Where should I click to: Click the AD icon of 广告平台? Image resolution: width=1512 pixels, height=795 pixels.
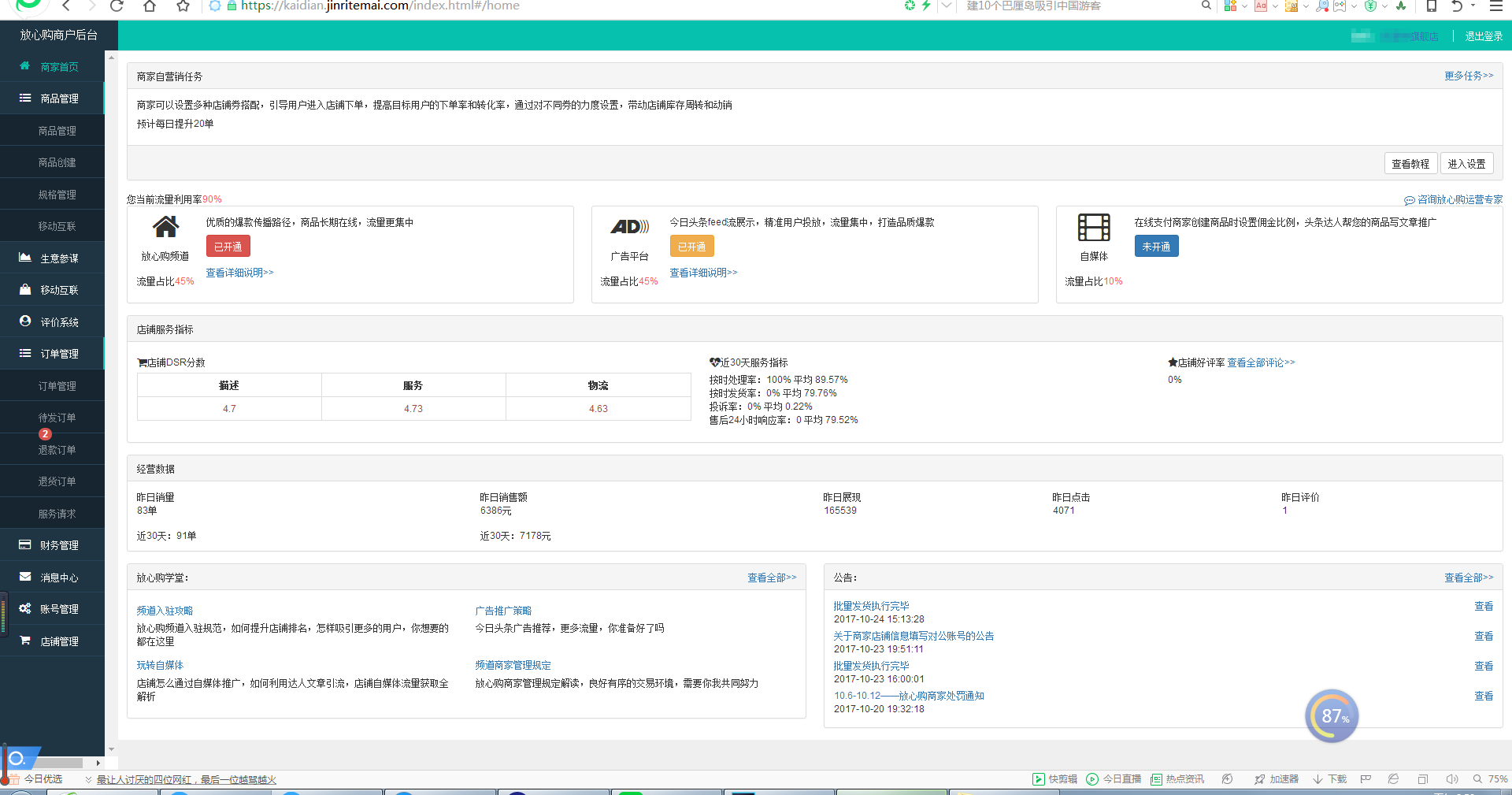click(630, 228)
